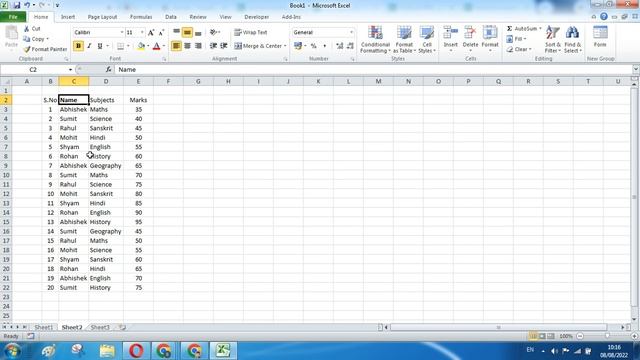The height and width of the screenshot is (360, 640).
Task: Open Sort & Filter menu
Action: click(x=553, y=39)
